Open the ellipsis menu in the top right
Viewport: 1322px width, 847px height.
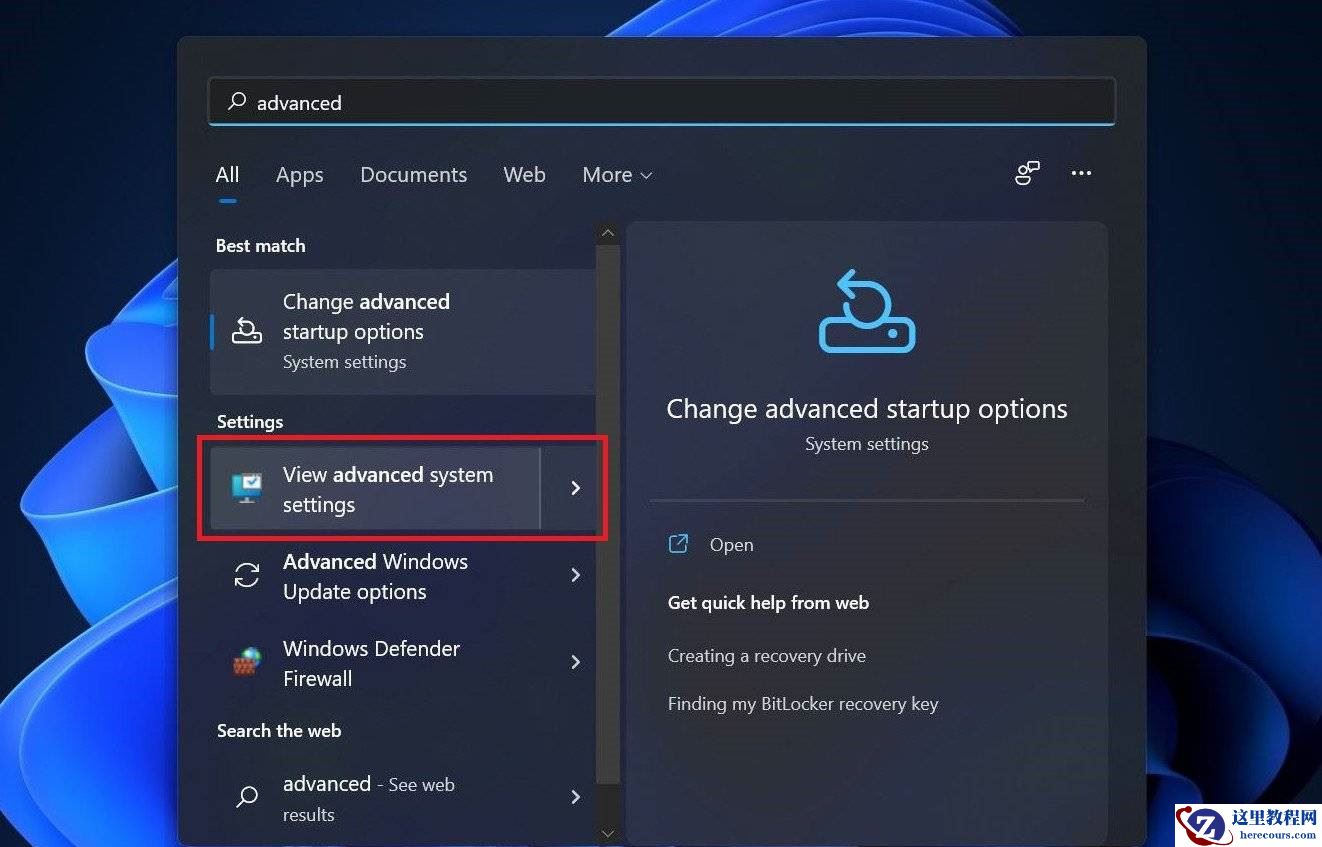click(x=1081, y=173)
